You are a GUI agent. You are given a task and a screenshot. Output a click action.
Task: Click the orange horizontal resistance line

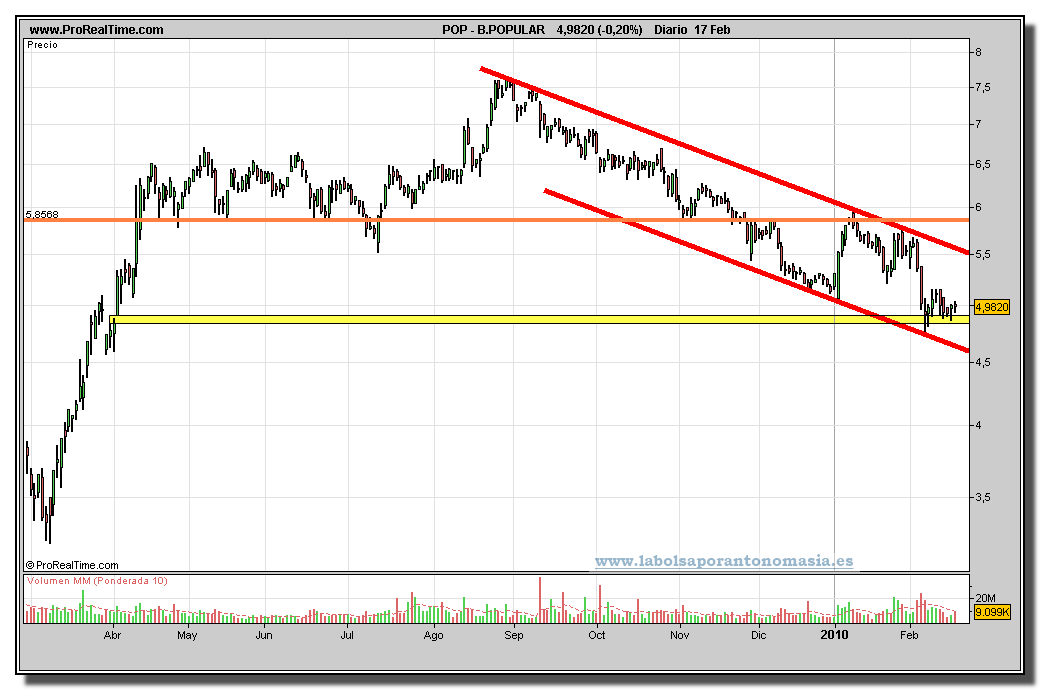point(496,220)
